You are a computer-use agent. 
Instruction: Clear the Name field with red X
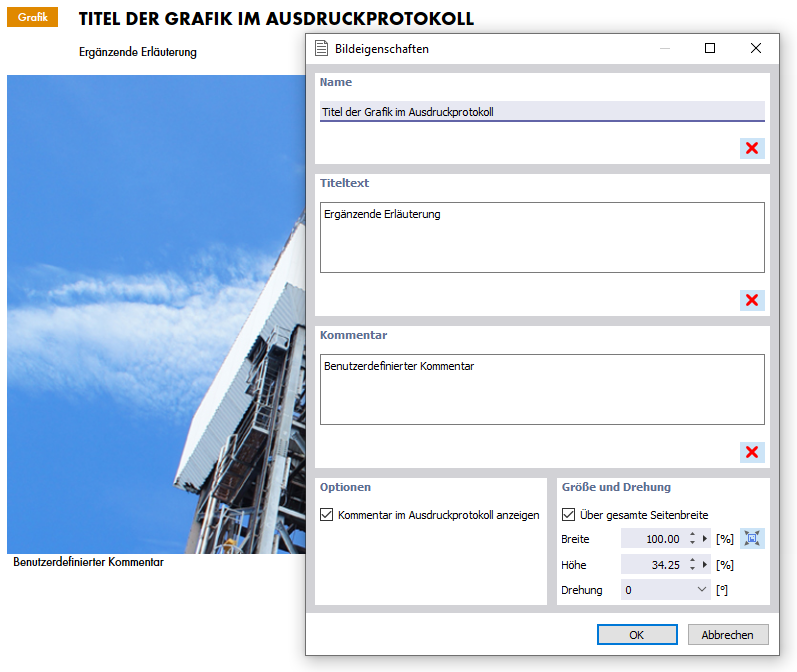click(x=752, y=148)
